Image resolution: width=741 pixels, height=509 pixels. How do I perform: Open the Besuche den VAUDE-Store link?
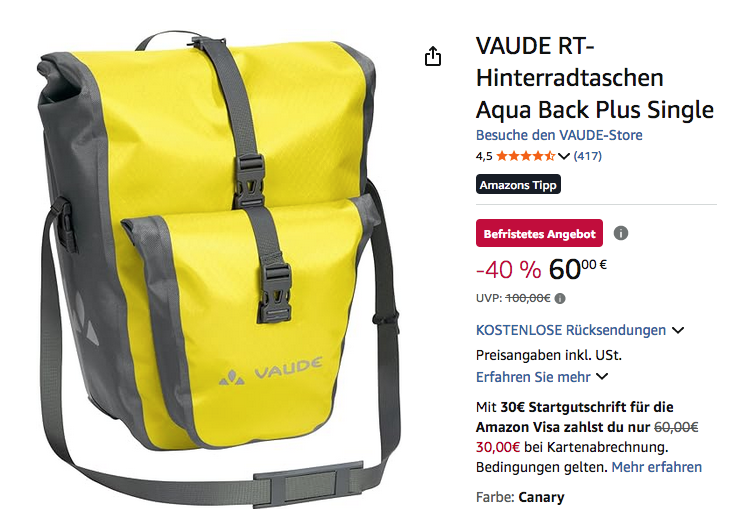(559, 135)
